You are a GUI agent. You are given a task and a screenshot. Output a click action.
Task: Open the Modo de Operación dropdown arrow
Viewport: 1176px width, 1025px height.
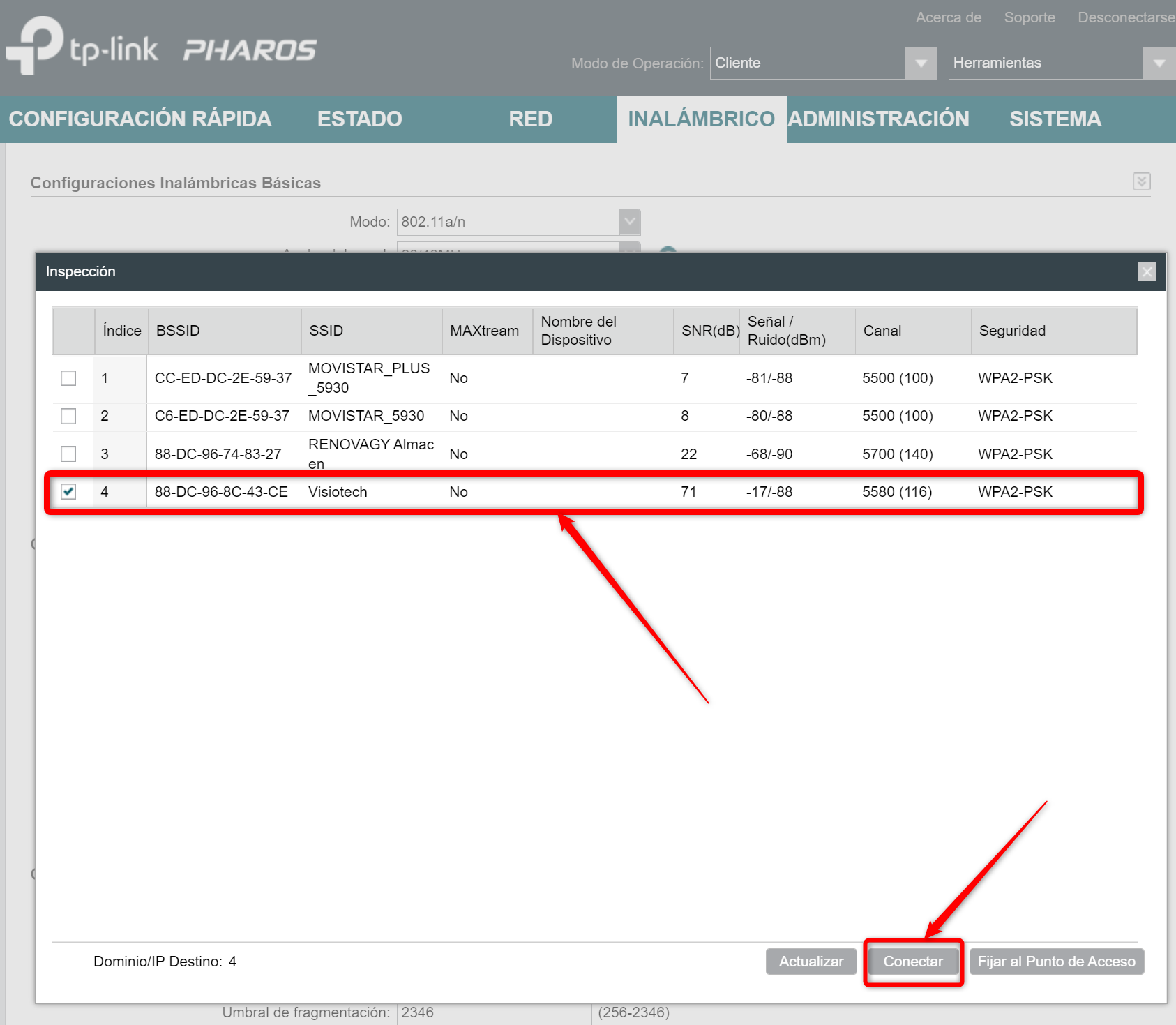click(x=921, y=63)
